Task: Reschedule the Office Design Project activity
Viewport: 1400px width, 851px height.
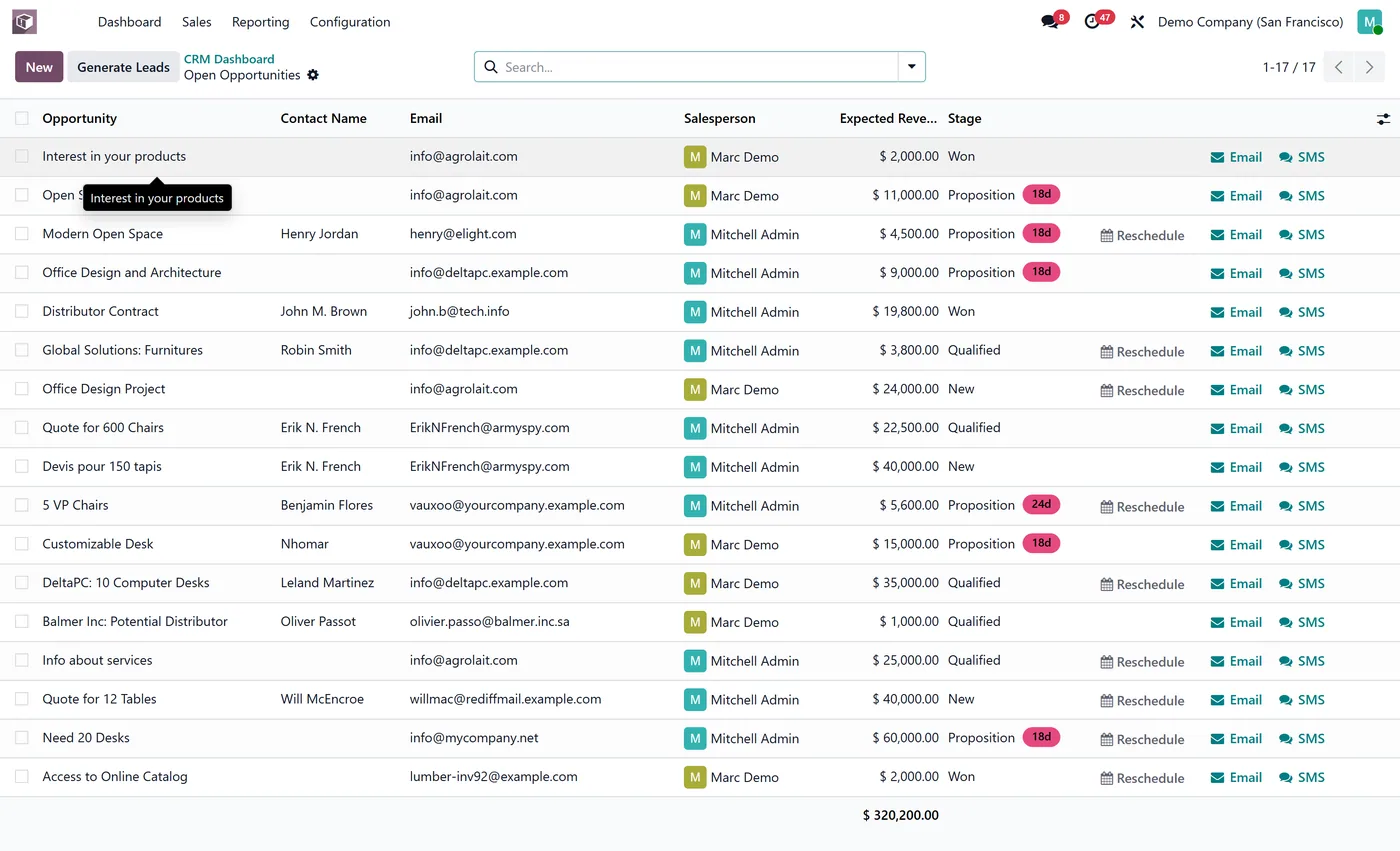Action: 1142,390
